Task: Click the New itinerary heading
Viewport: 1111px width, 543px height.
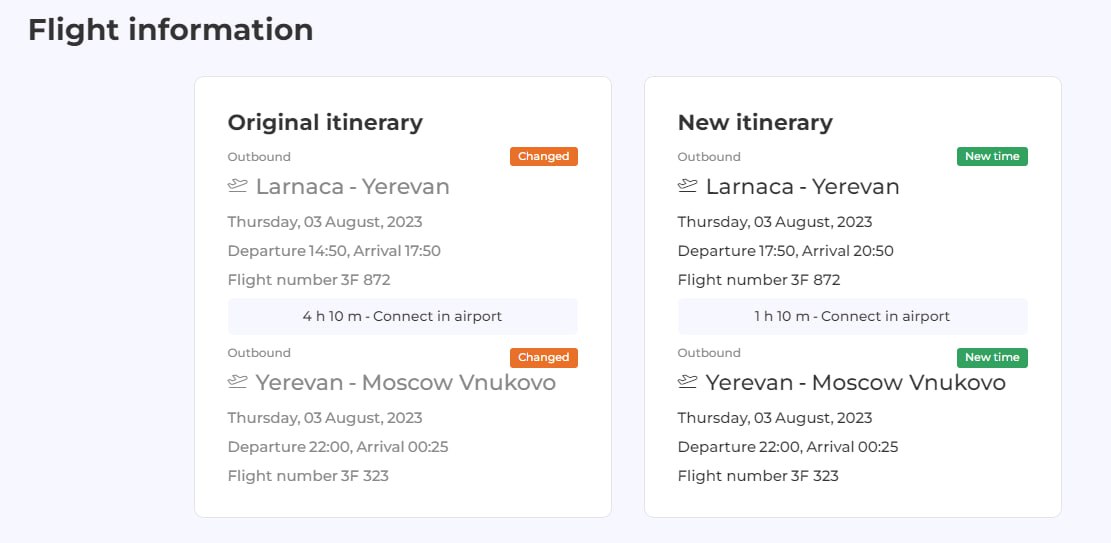Action: pos(755,123)
